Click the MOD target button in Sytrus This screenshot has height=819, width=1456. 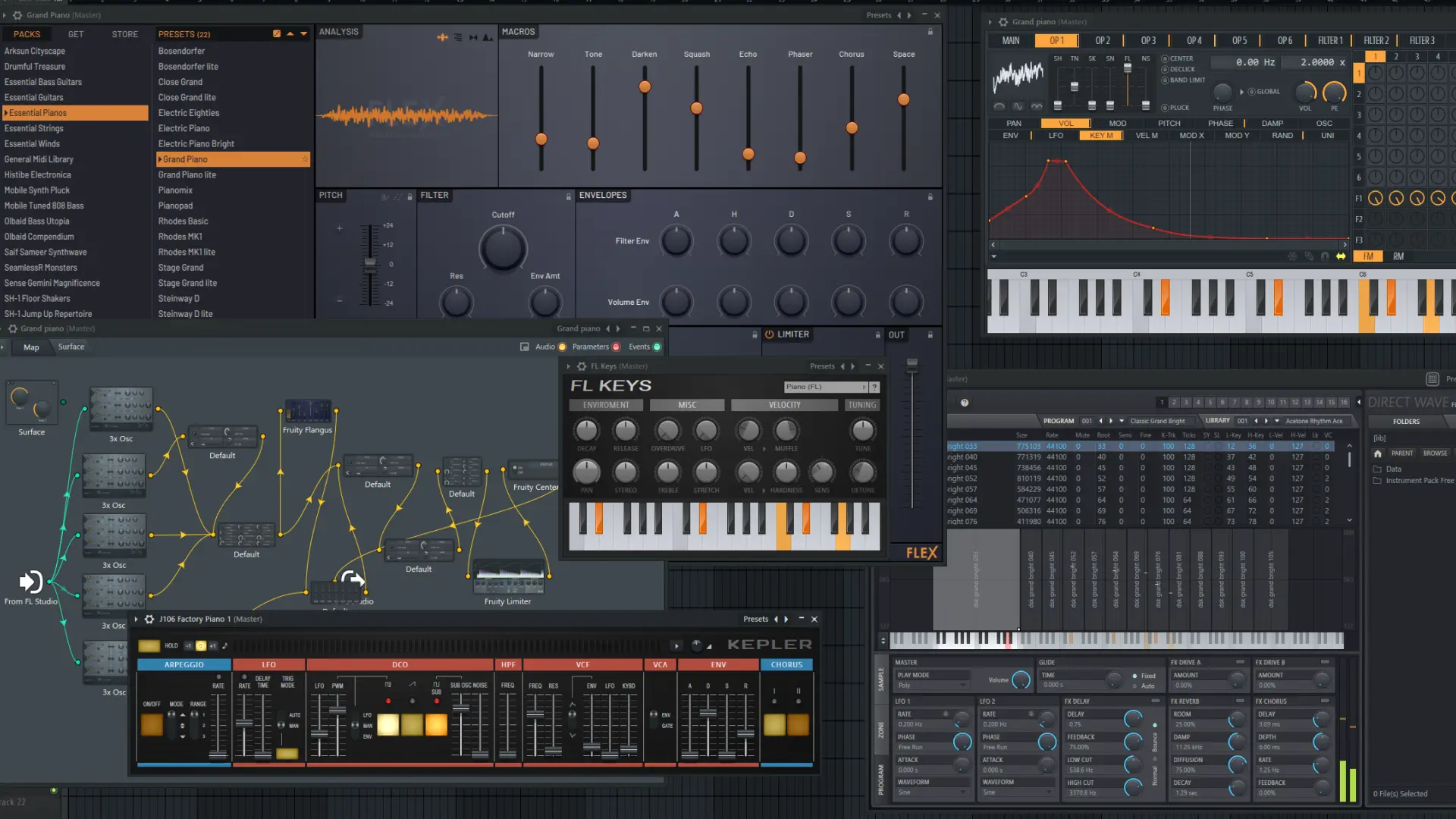pyautogui.click(x=1118, y=124)
